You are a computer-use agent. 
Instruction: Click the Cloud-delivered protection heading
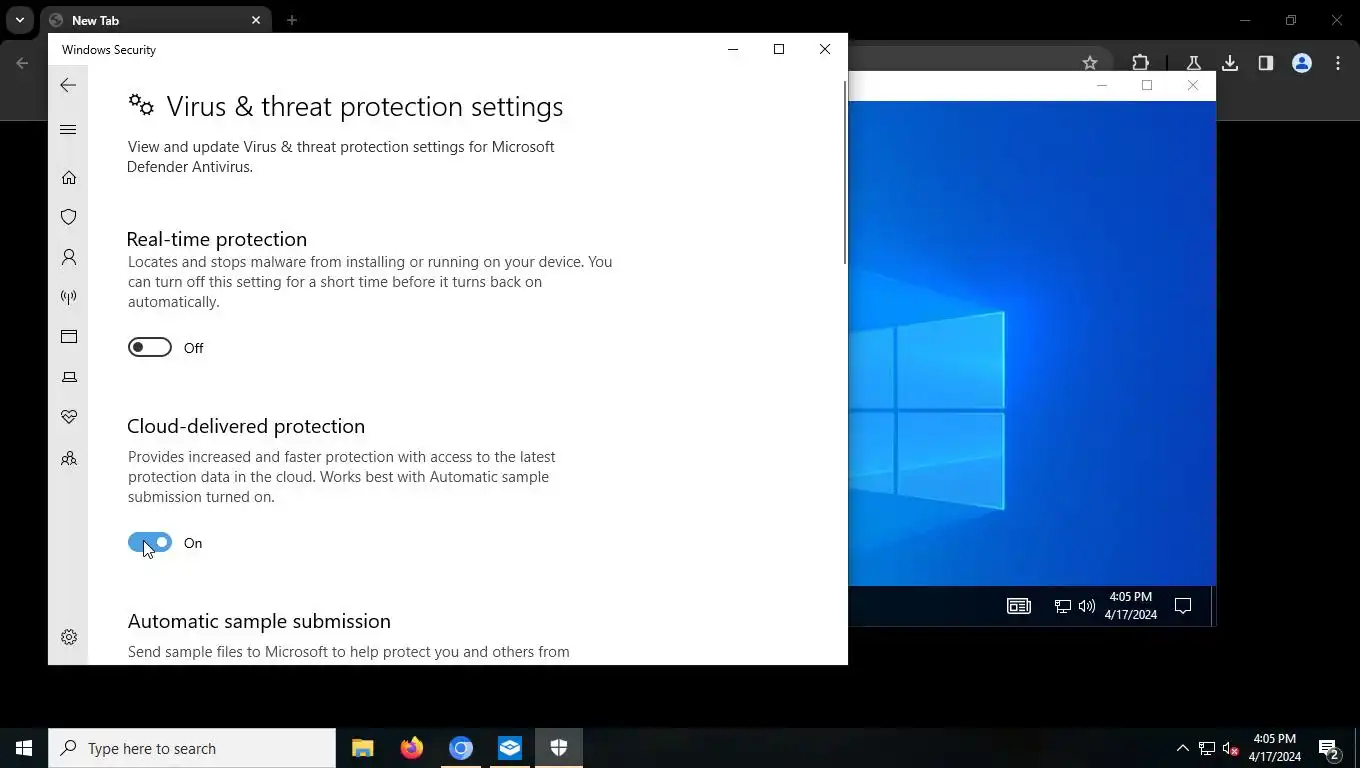coord(246,426)
